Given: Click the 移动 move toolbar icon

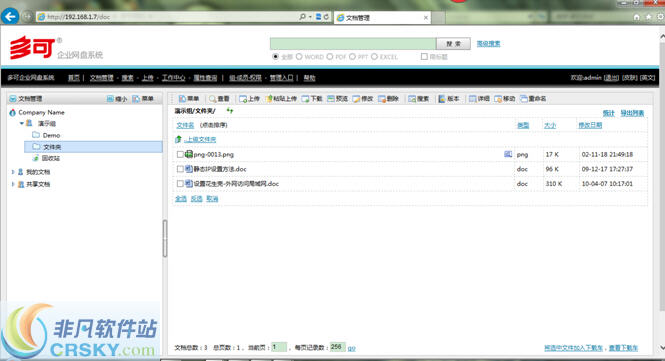Looking at the screenshot, I should coord(498,99).
